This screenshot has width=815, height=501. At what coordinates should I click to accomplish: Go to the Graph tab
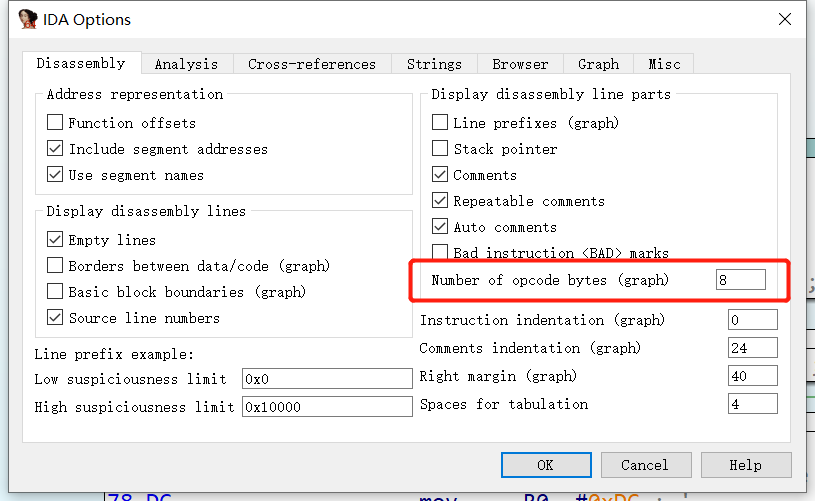598,64
